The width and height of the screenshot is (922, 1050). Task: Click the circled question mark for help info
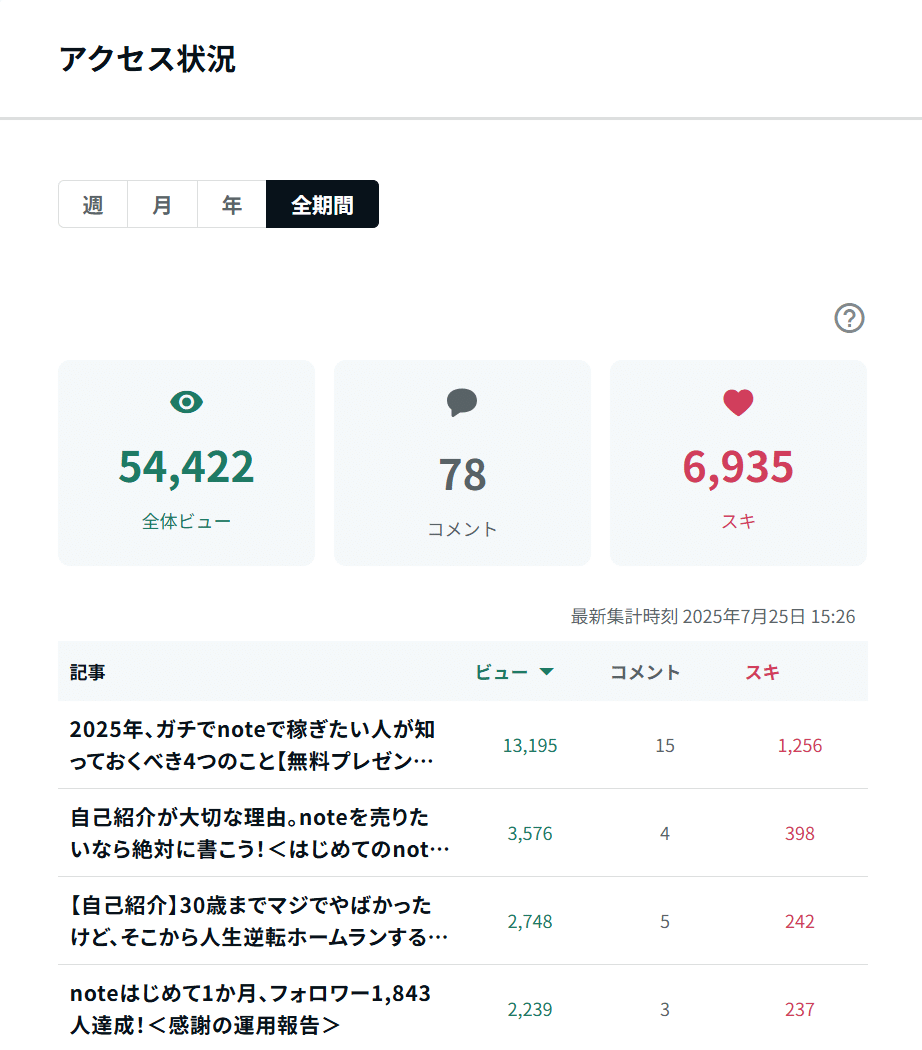(x=848, y=318)
